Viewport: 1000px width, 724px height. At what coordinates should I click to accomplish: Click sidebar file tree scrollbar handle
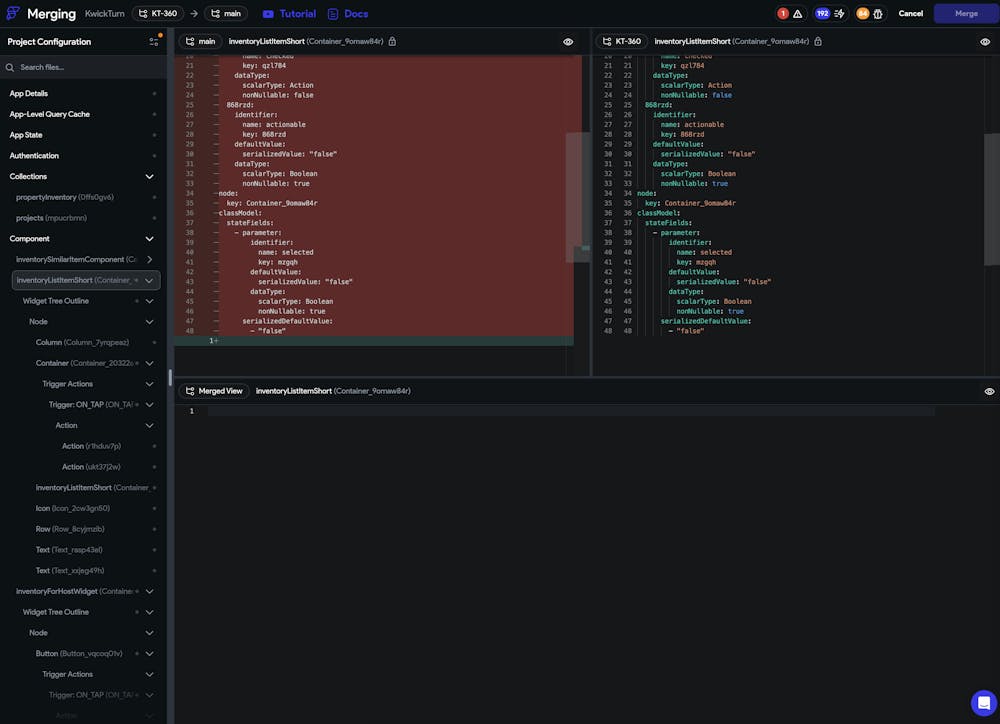point(170,378)
